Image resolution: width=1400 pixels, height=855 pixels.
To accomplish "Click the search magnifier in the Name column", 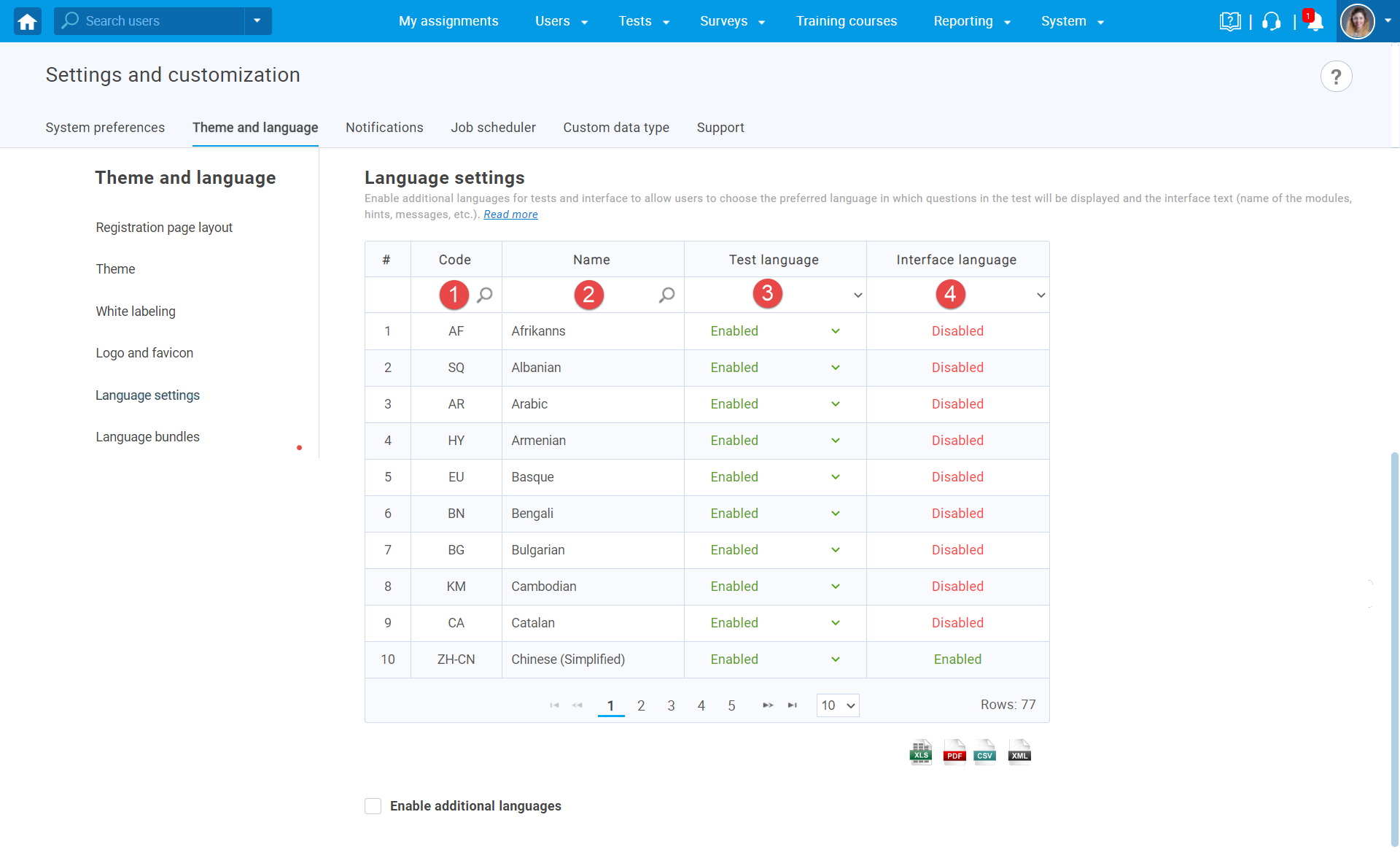I will click(666, 295).
